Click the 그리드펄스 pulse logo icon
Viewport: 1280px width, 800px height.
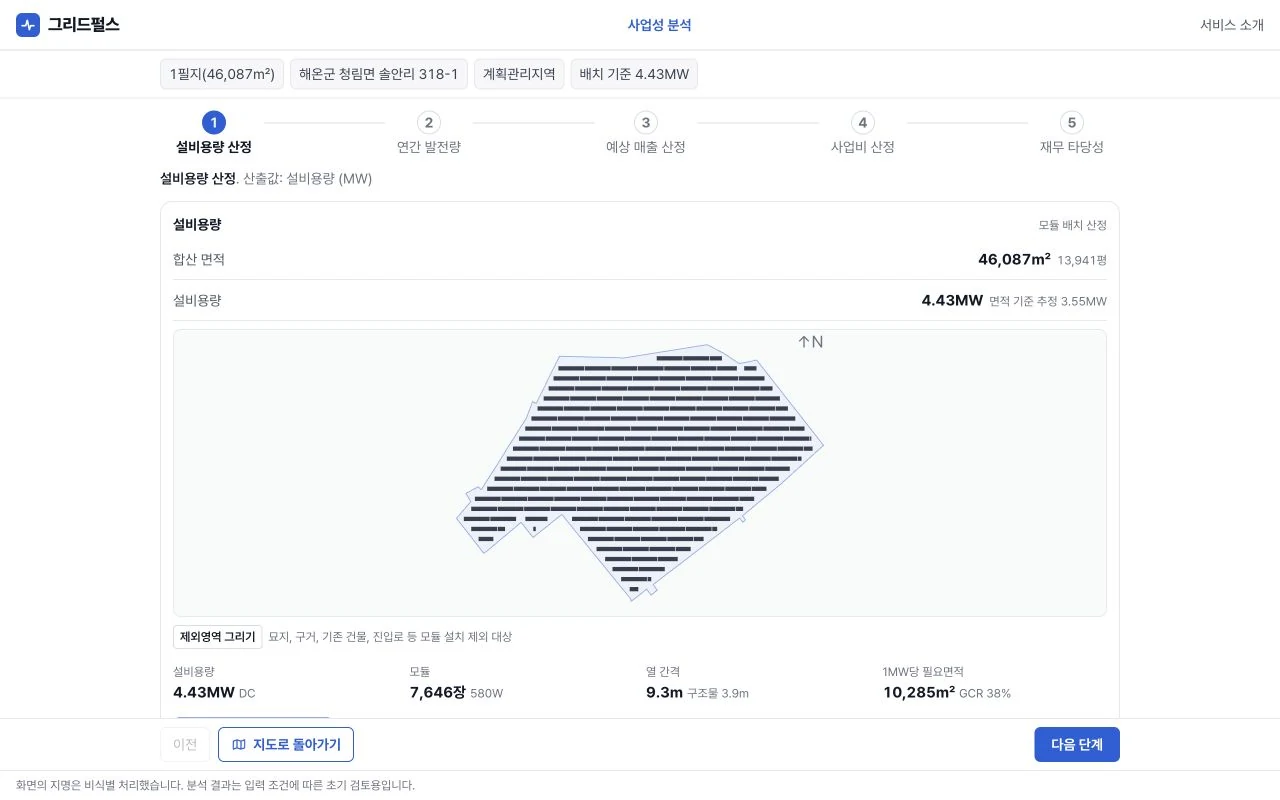[28, 25]
